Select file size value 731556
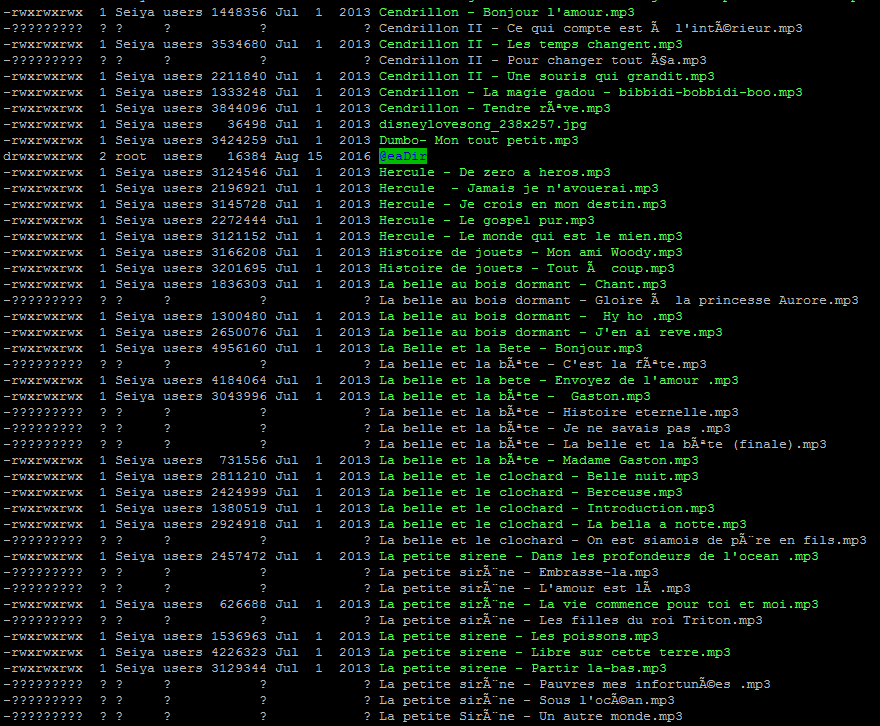The height and width of the screenshot is (726, 880). click(242, 461)
